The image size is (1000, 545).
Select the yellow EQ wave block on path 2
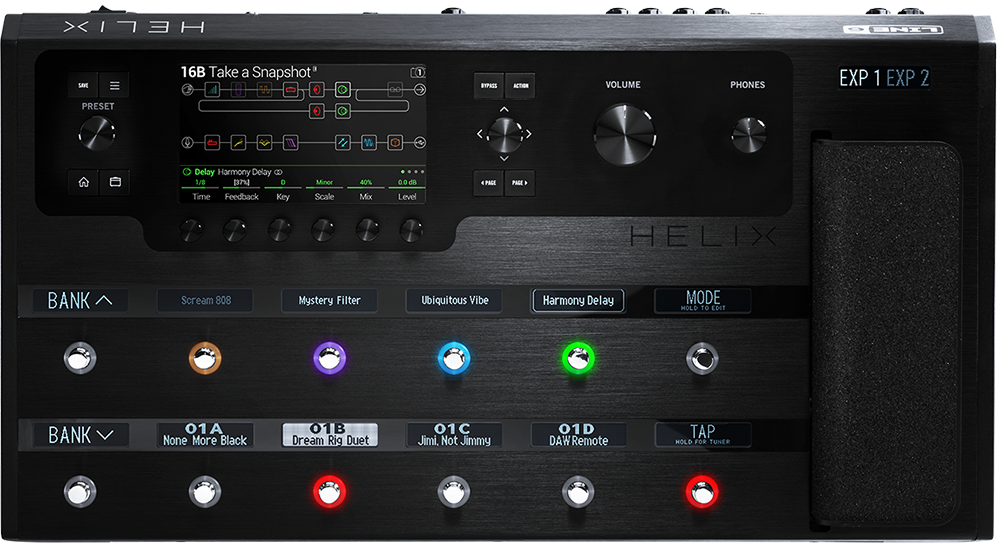coord(264,143)
